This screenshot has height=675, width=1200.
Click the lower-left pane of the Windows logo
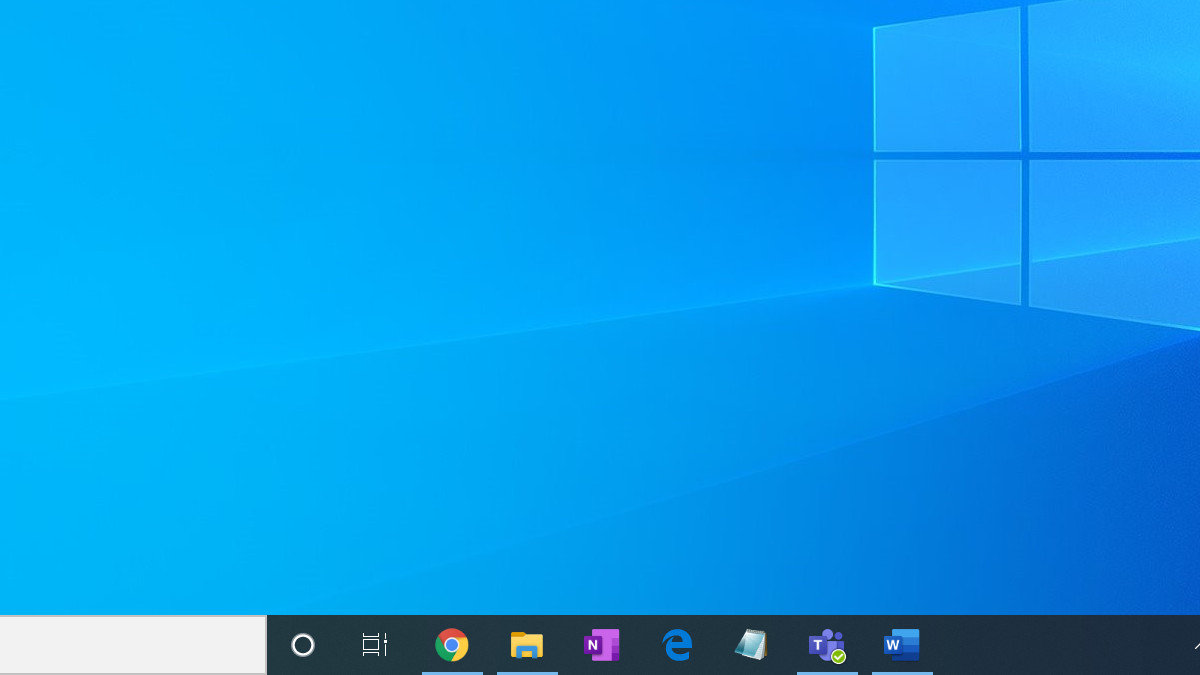(x=948, y=230)
